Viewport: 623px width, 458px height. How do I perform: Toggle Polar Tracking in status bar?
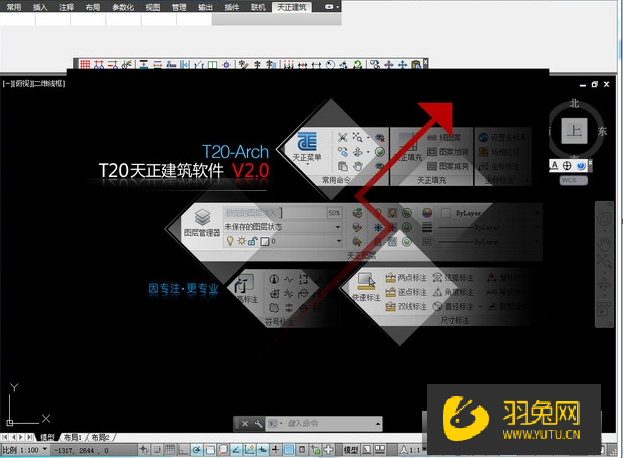click(197, 450)
